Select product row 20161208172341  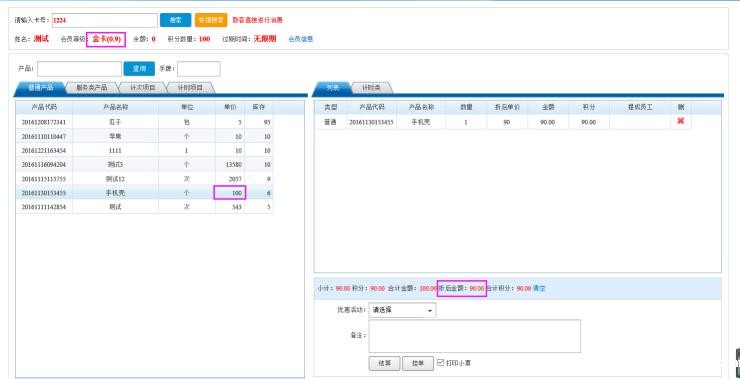point(144,122)
